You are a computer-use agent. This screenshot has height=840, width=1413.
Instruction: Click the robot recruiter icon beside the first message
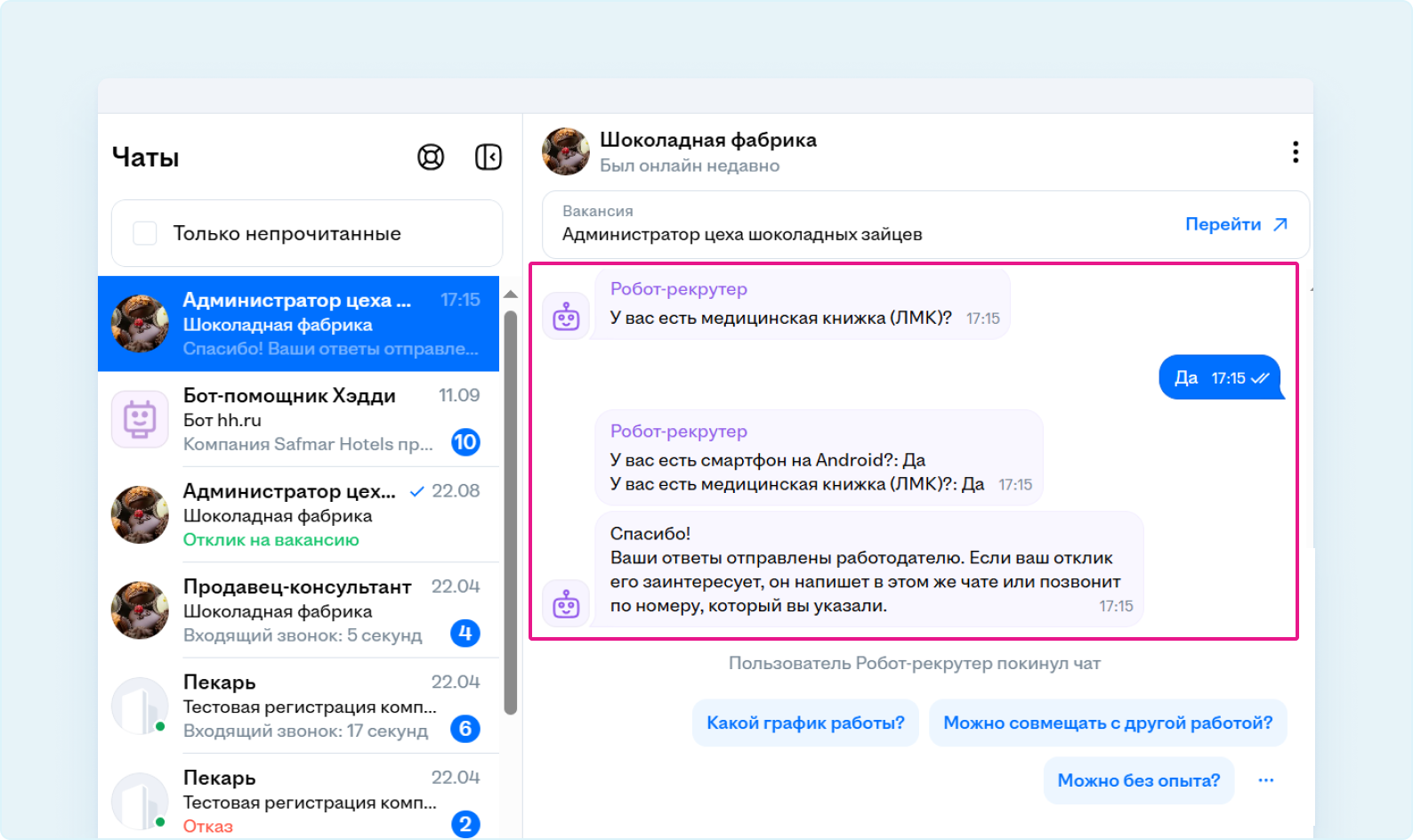[x=566, y=316]
